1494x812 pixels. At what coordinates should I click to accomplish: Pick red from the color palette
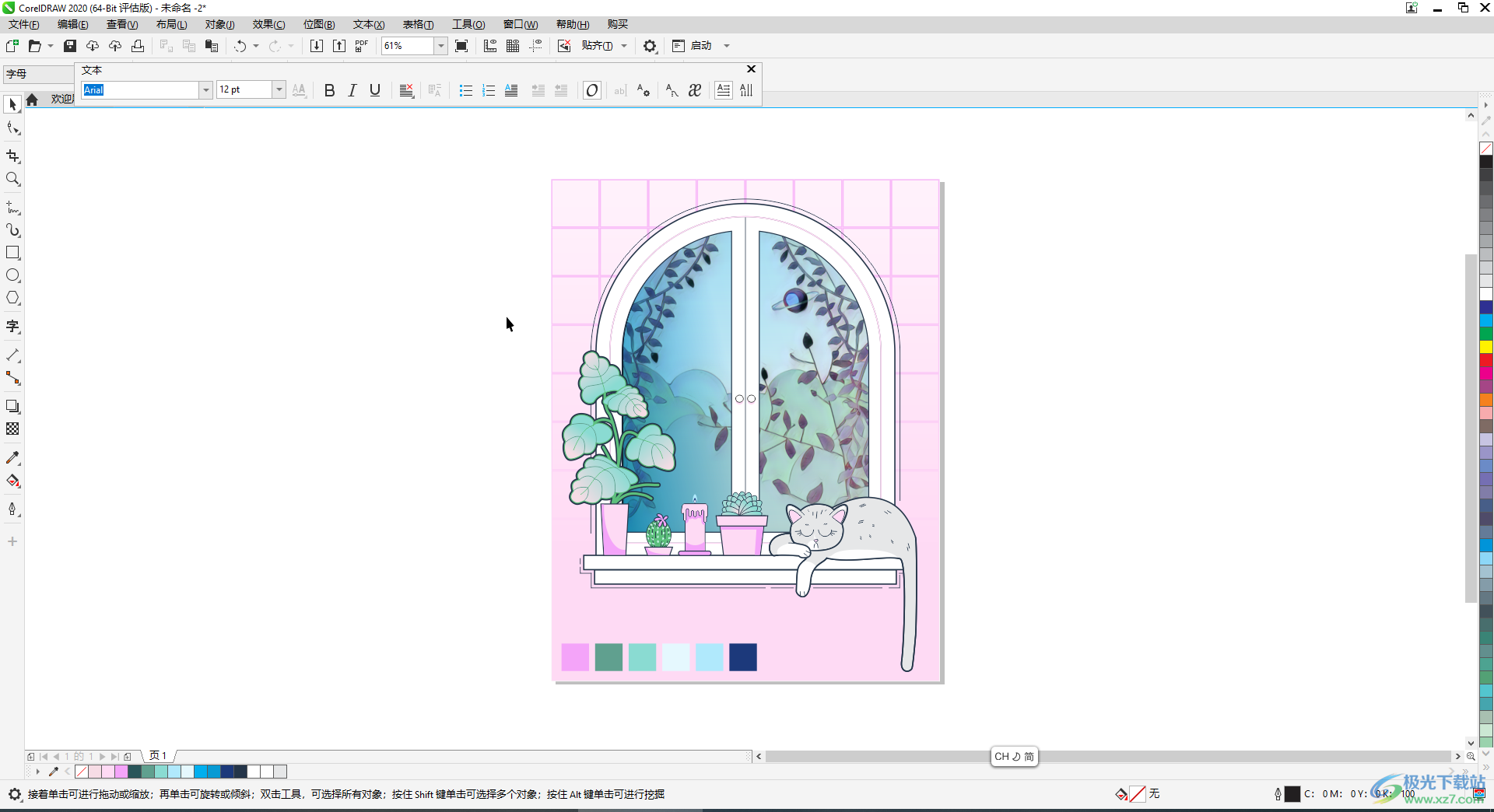pos(1486,360)
